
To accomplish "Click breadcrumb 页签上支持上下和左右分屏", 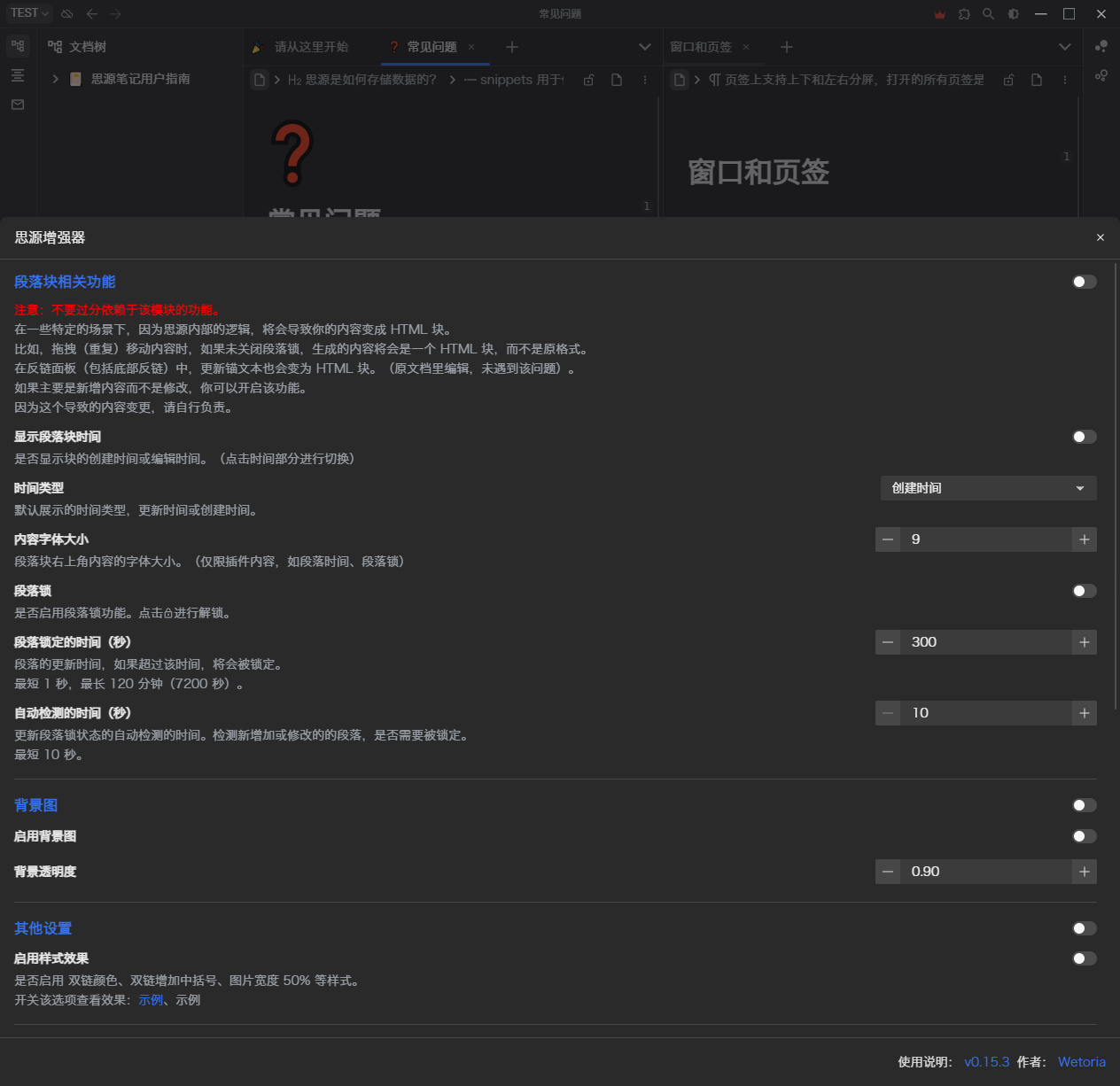I will click(x=846, y=80).
